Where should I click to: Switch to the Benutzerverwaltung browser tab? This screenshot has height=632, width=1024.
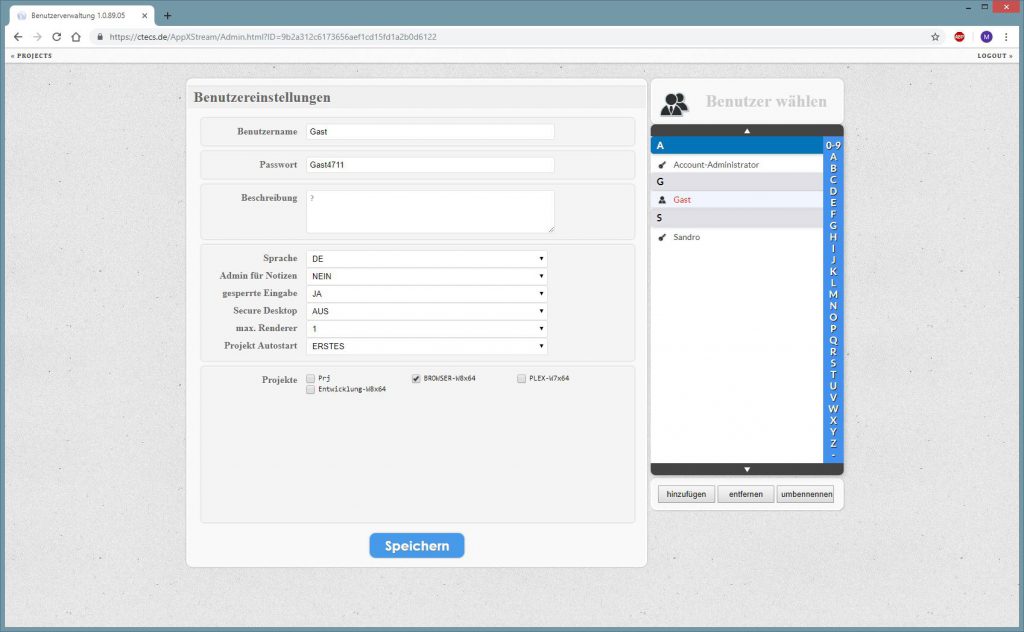(x=78, y=16)
